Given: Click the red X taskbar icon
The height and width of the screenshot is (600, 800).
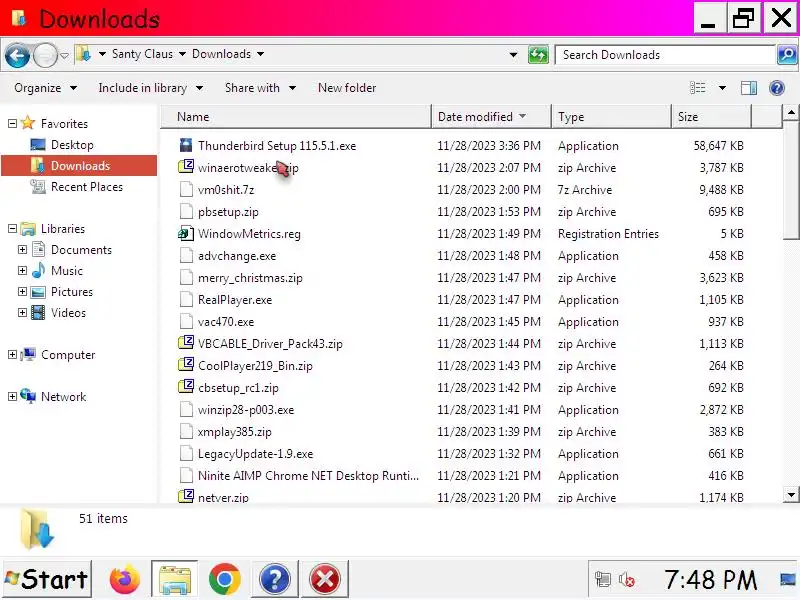Looking at the screenshot, I should (324, 579).
